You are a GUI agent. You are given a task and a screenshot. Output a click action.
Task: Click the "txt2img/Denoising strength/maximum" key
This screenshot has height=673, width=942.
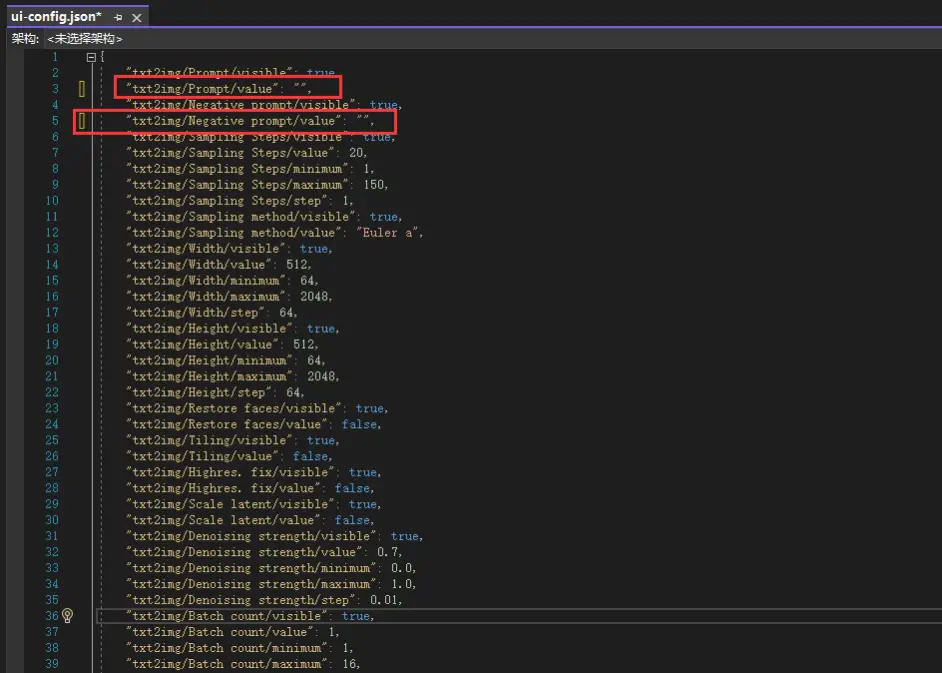click(x=251, y=583)
